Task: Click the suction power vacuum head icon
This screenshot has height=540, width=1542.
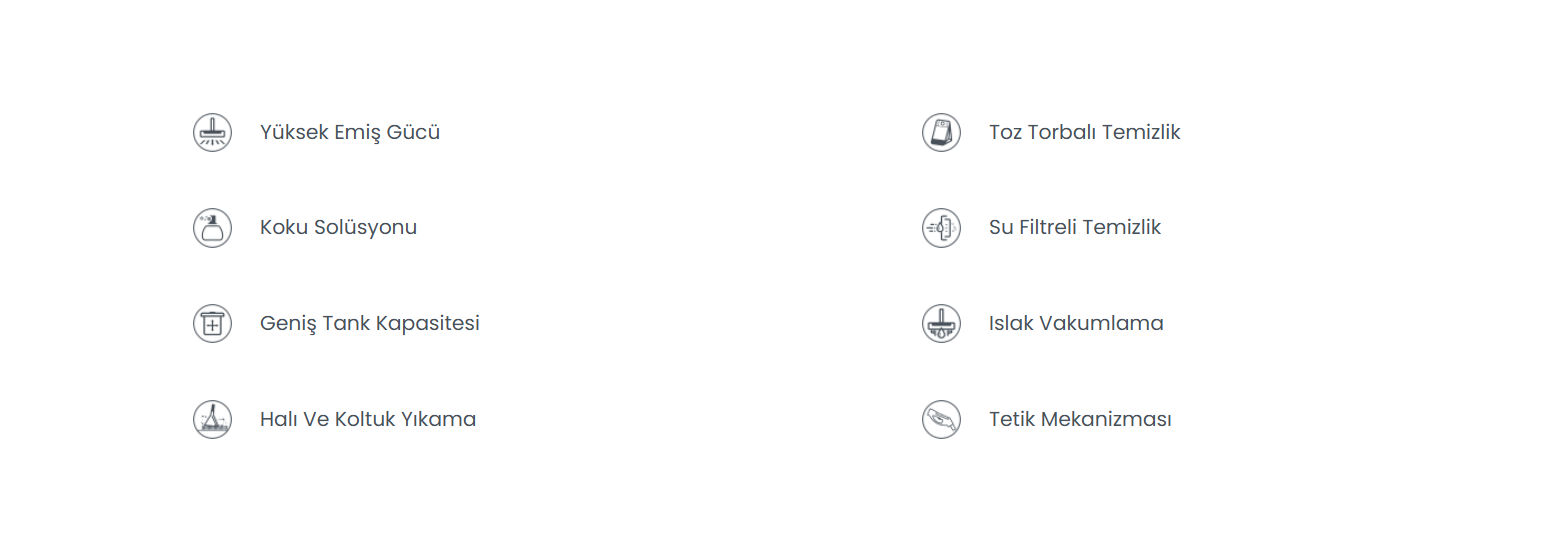Action: (212, 132)
